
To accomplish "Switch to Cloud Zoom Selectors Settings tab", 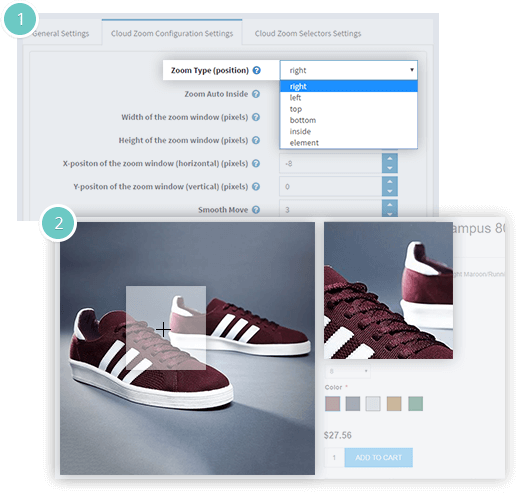I will pos(308,33).
